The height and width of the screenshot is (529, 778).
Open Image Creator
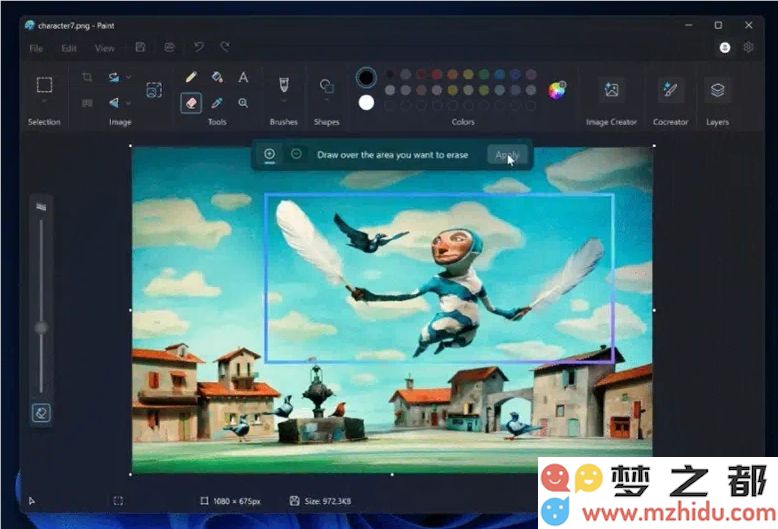[611, 90]
